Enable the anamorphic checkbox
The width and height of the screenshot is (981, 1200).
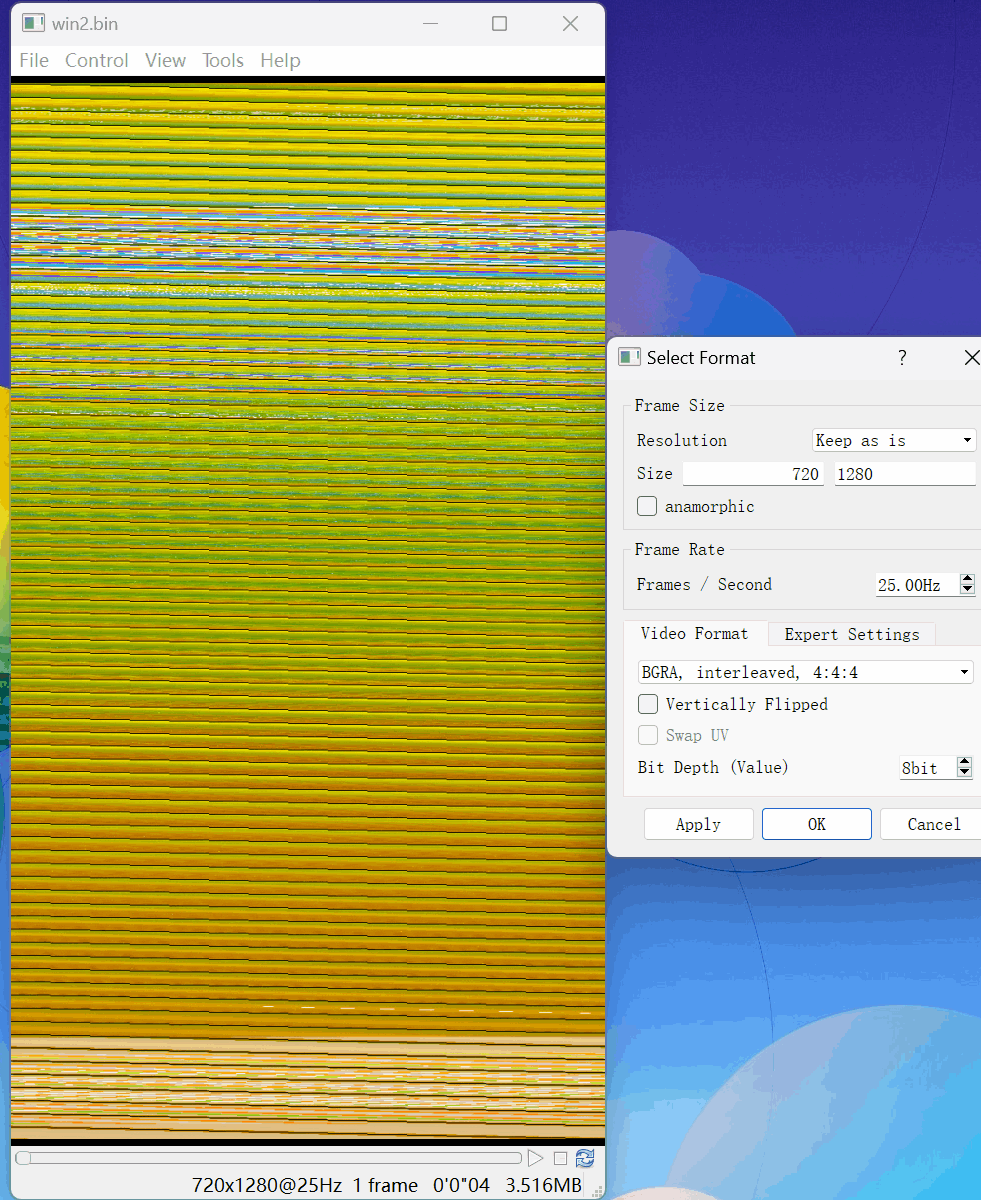click(x=647, y=506)
